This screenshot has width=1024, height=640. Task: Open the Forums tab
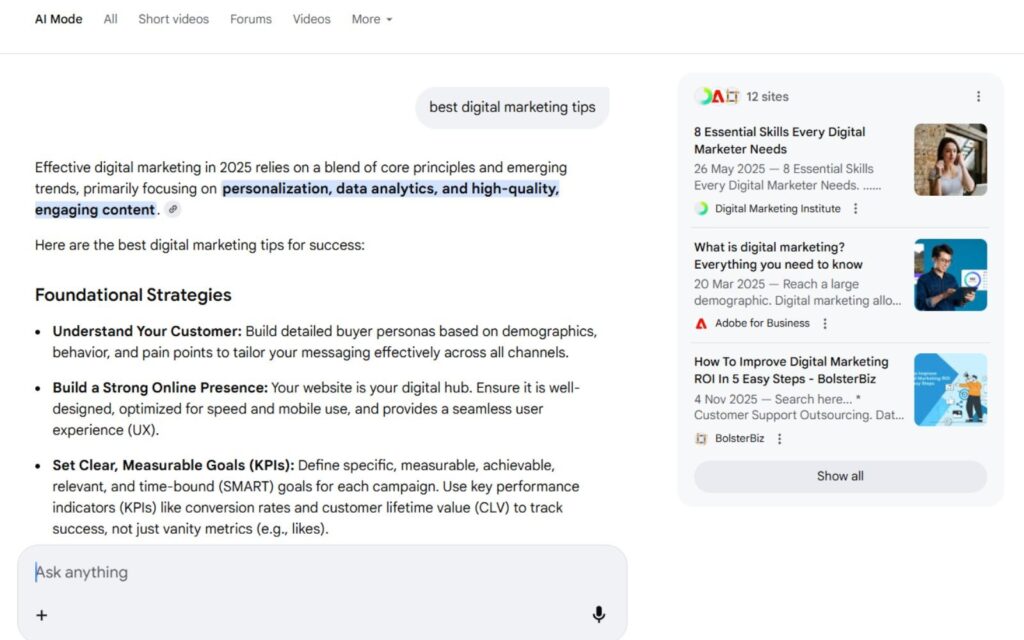tap(251, 19)
